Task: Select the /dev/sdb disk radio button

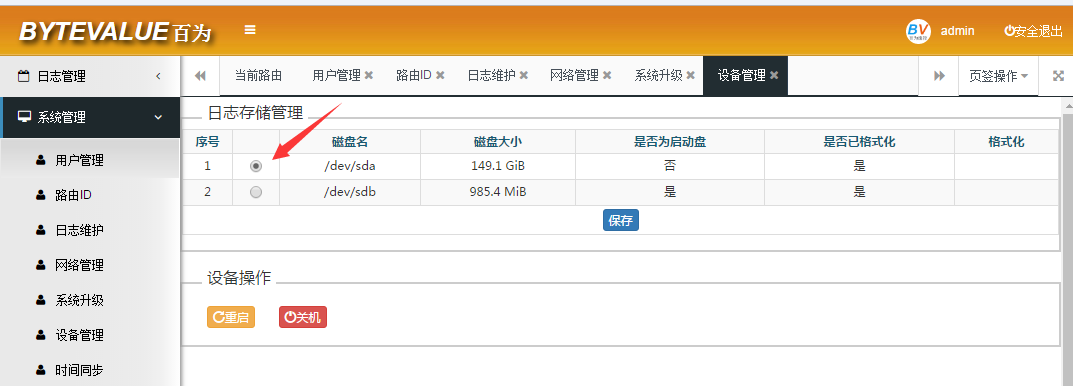Action: 256,192
